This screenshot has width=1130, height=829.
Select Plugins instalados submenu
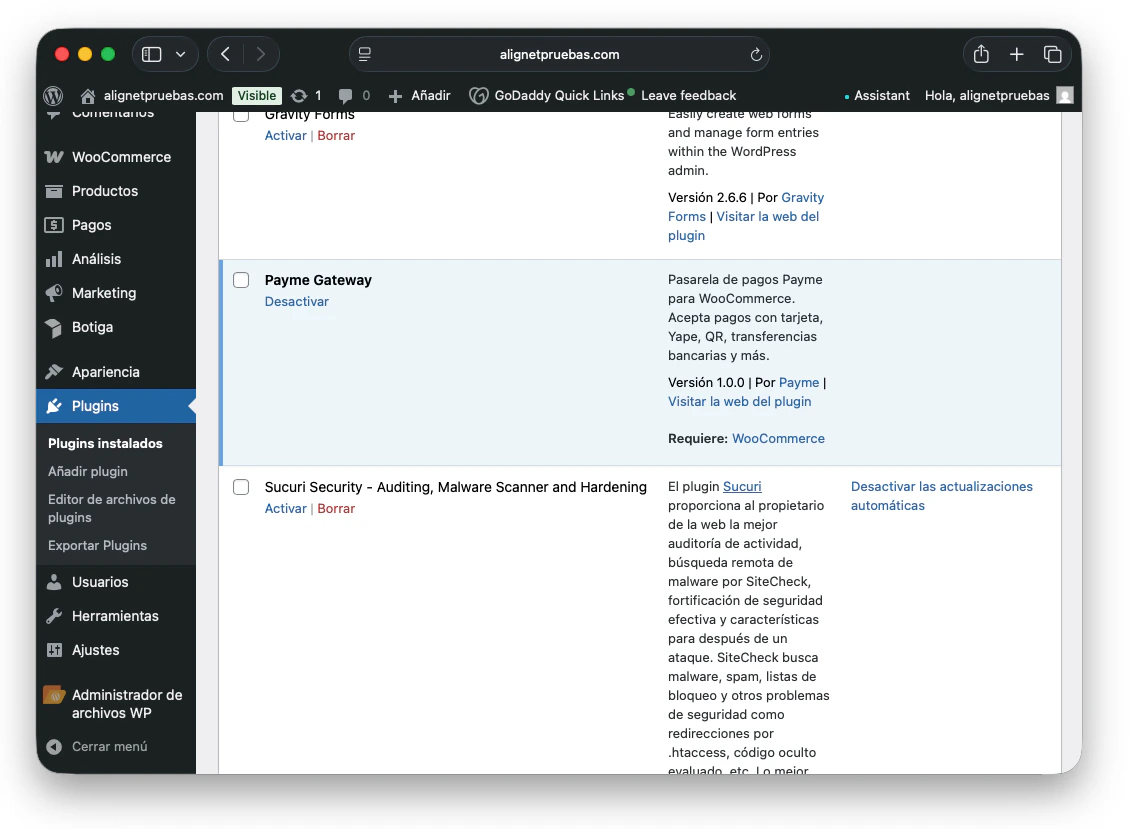click(105, 443)
